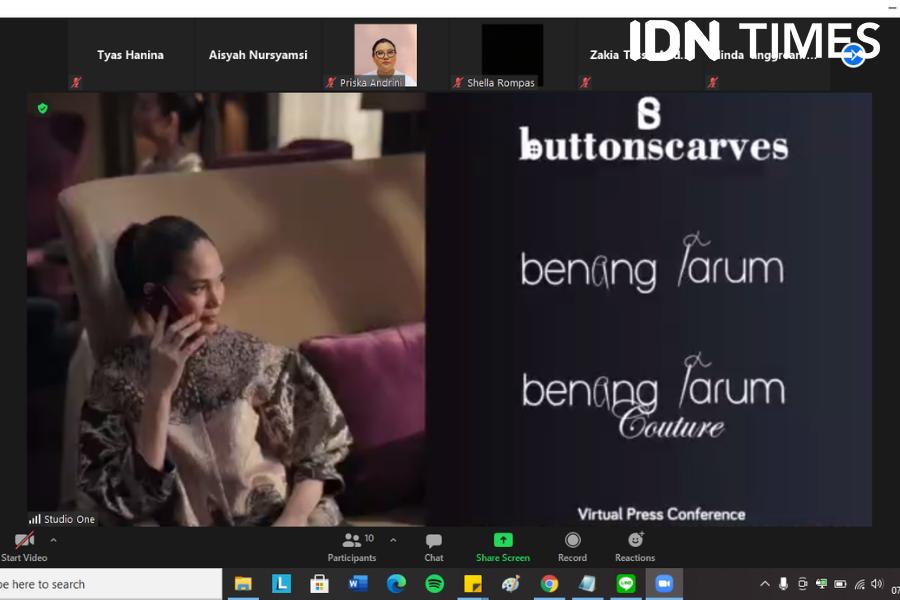Open Paint from the taskbar

pyautogui.click(x=511, y=584)
